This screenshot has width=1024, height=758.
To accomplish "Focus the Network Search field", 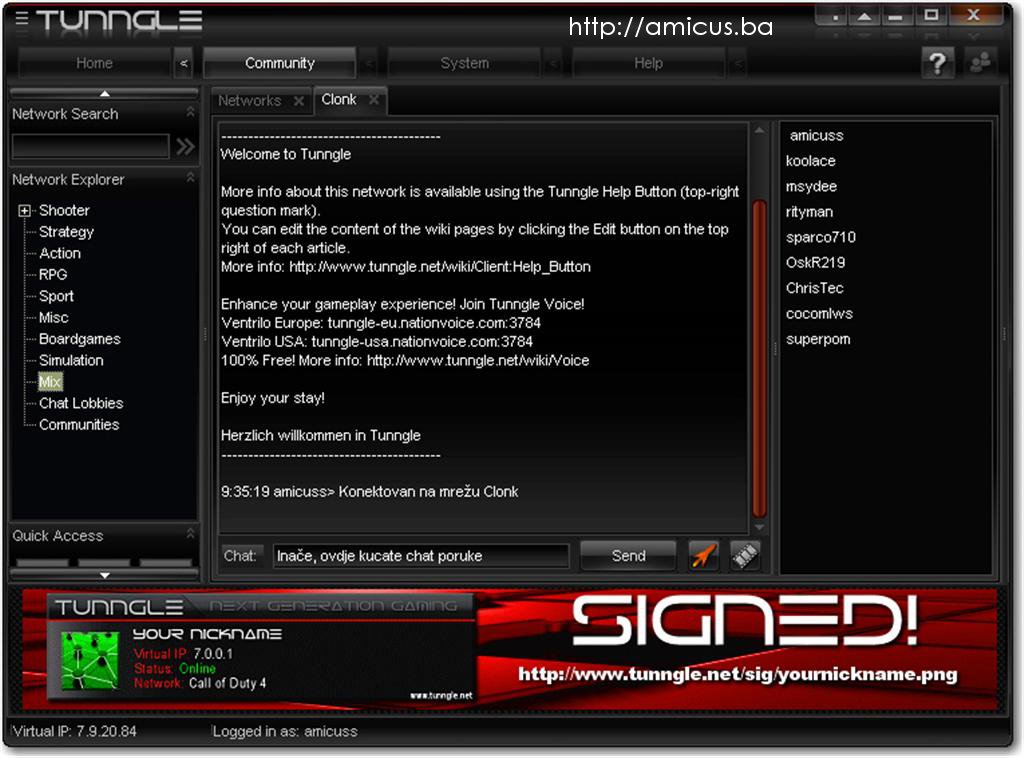I will point(91,146).
